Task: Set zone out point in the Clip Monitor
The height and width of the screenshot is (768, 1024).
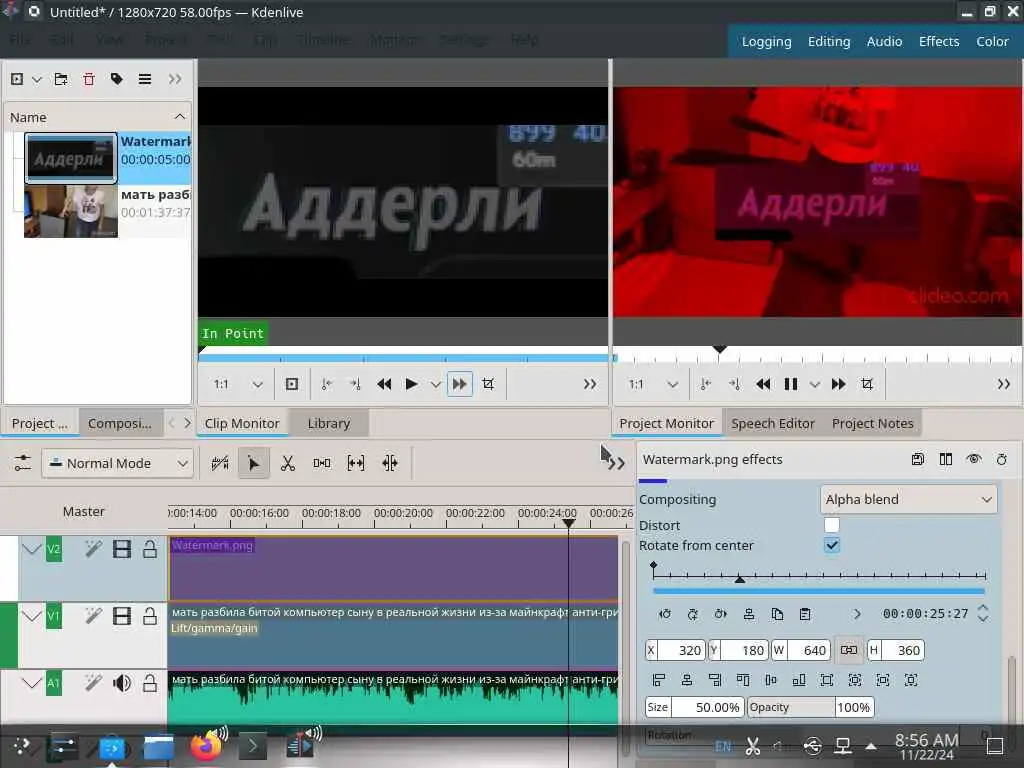Action: (x=355, y=384)
